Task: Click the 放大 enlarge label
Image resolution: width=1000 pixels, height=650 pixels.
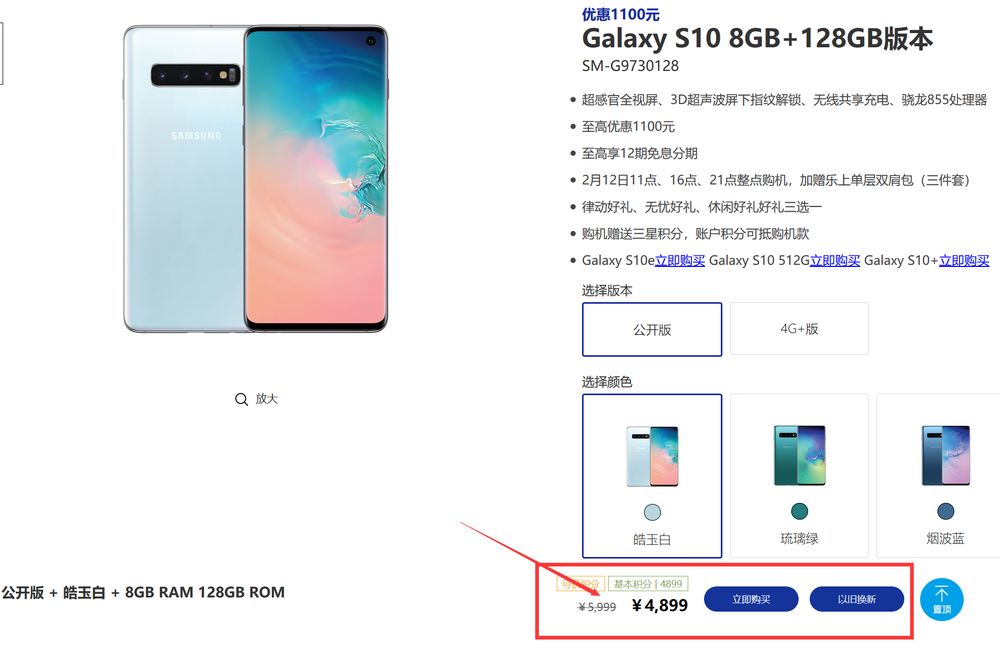Action: 267,399
